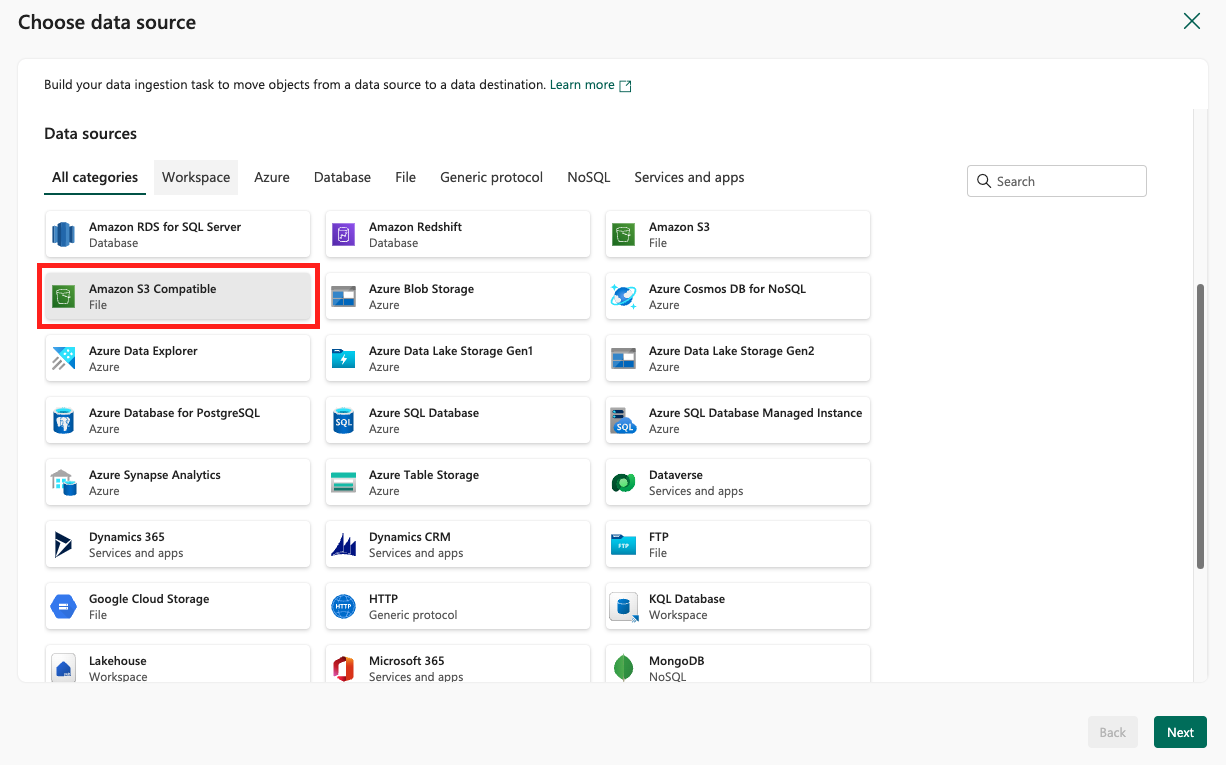Click the Amazon RDS for SQL Server icon

coord(64,235)
